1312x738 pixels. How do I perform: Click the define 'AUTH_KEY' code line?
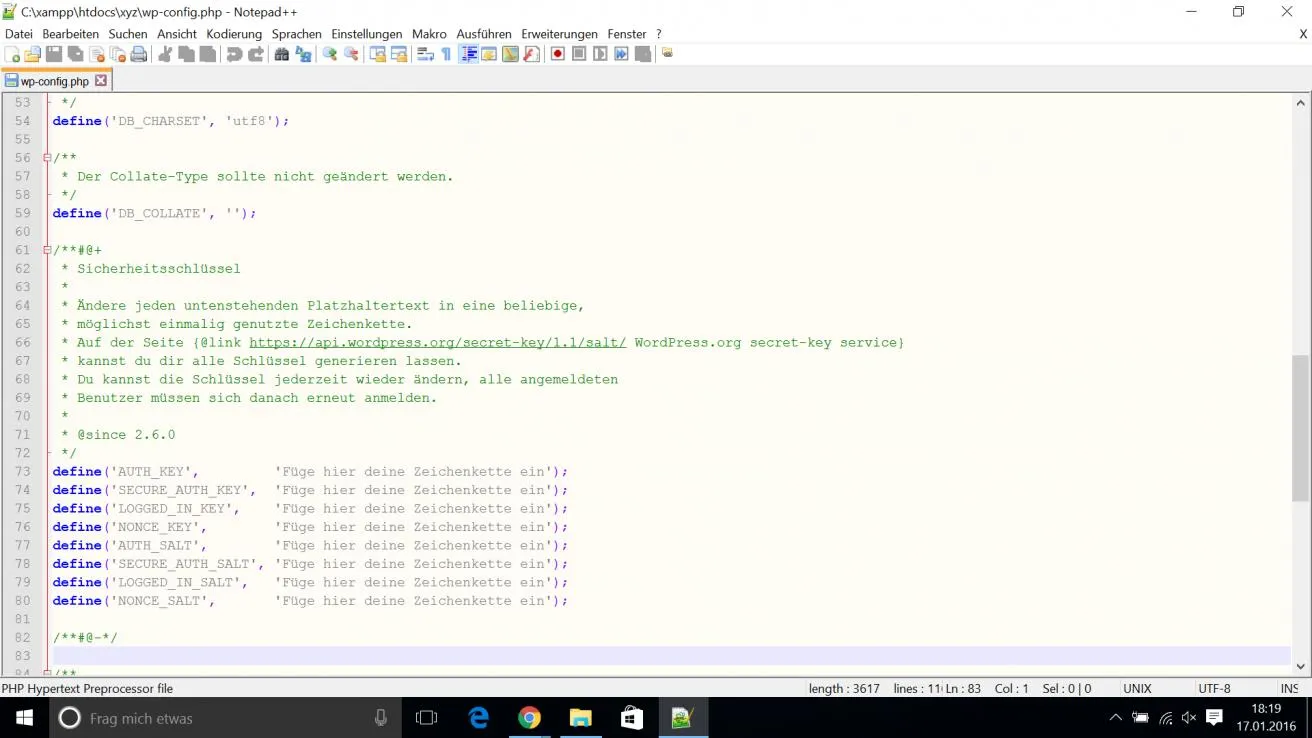(x=310, y=471)
